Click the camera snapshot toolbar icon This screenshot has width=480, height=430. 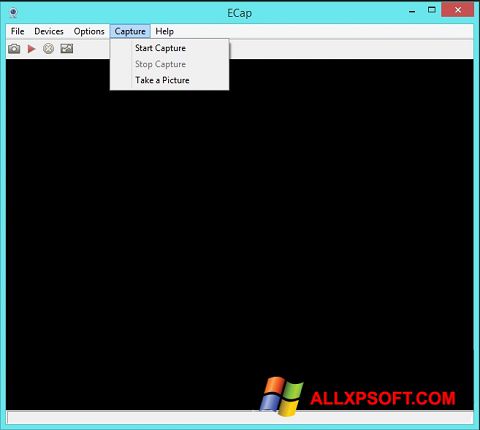(14, 49)
